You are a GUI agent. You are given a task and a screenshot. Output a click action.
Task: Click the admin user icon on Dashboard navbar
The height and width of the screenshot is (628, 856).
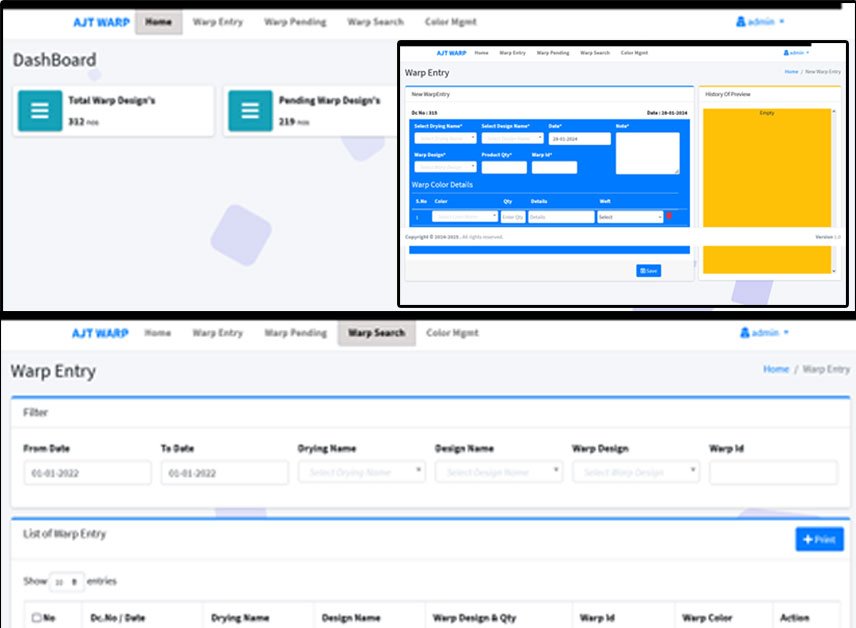(741, 21)
